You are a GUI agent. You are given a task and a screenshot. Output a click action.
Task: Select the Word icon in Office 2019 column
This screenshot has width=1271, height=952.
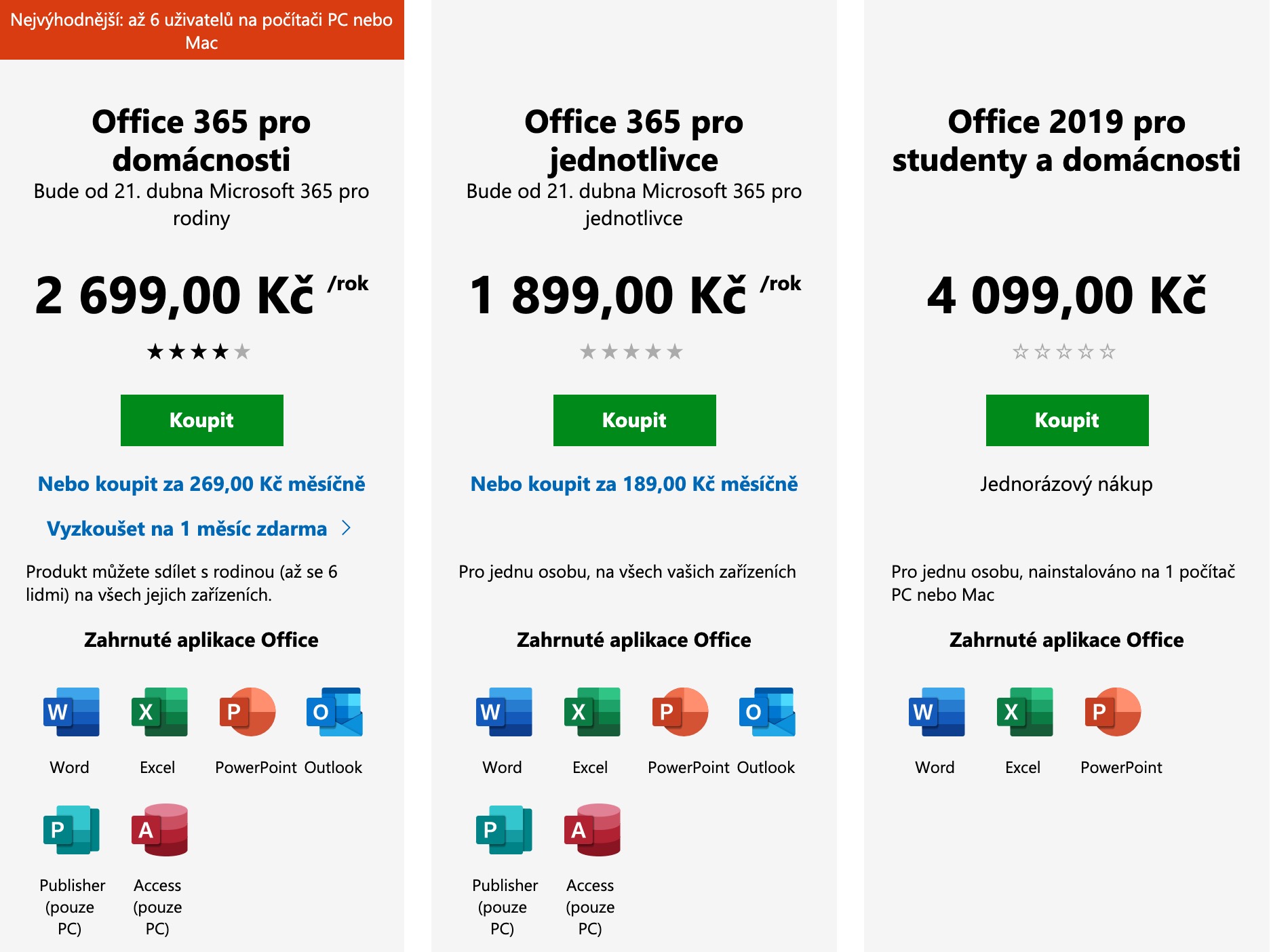pos(937,712)
